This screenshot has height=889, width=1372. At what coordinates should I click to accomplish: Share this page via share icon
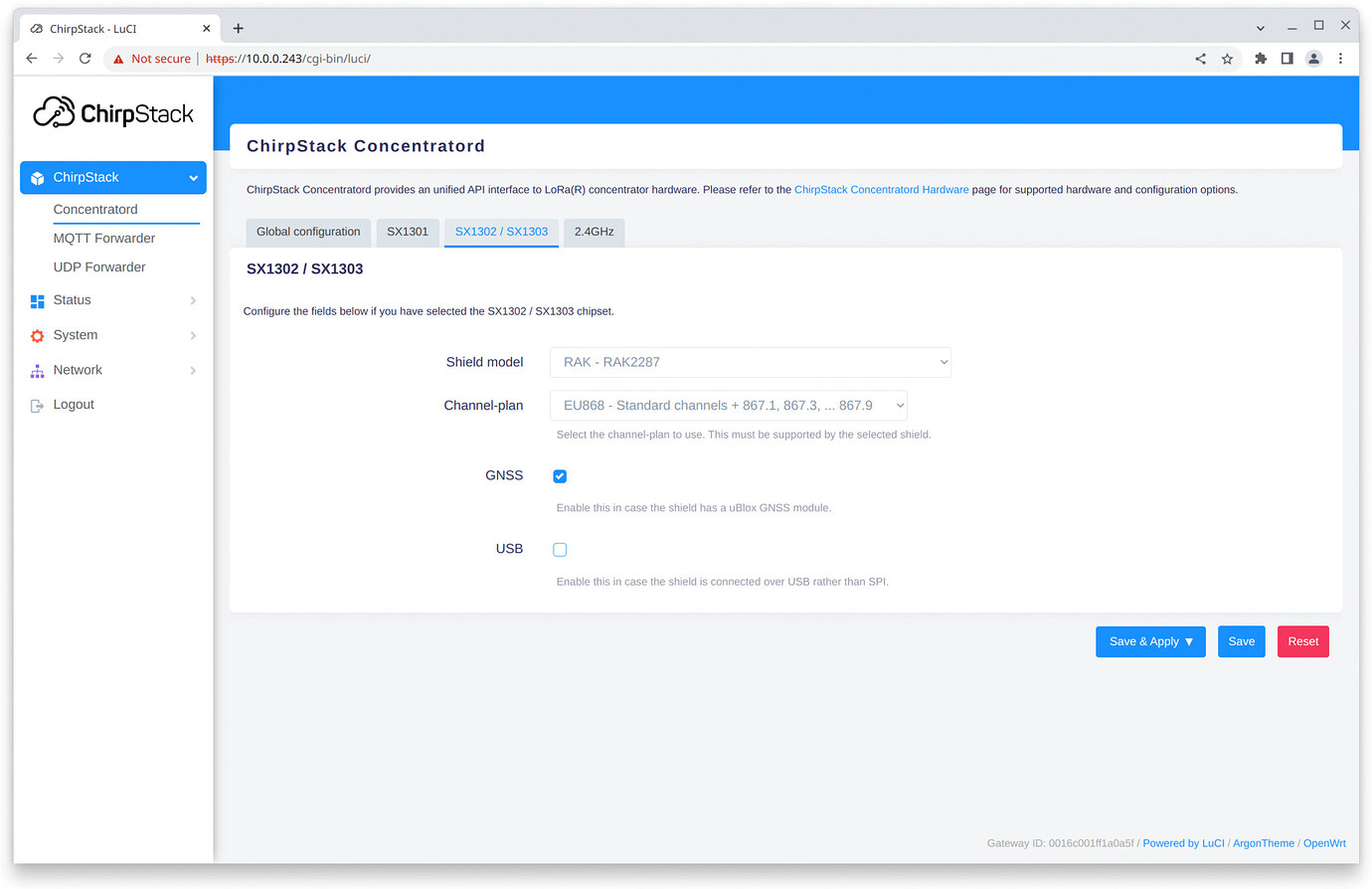tap(1200, 59)
